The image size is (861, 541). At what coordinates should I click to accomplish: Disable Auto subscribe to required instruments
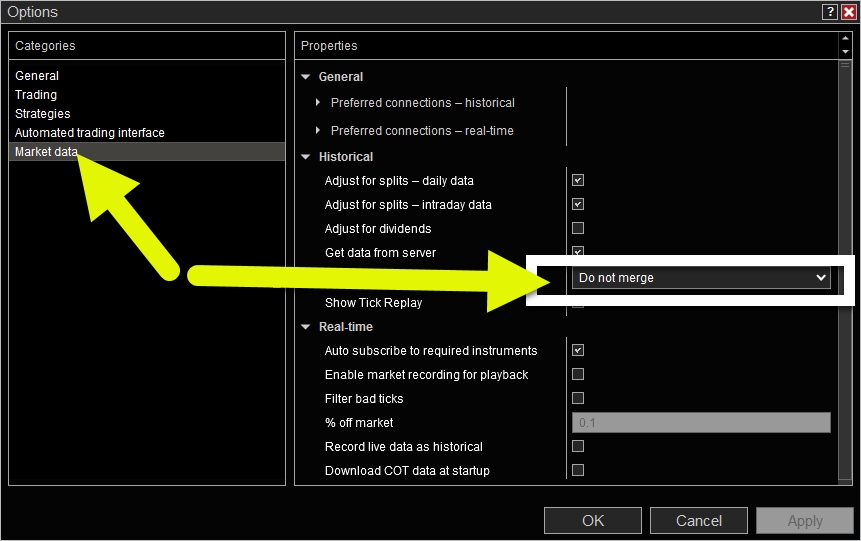[x=578, y=351]
